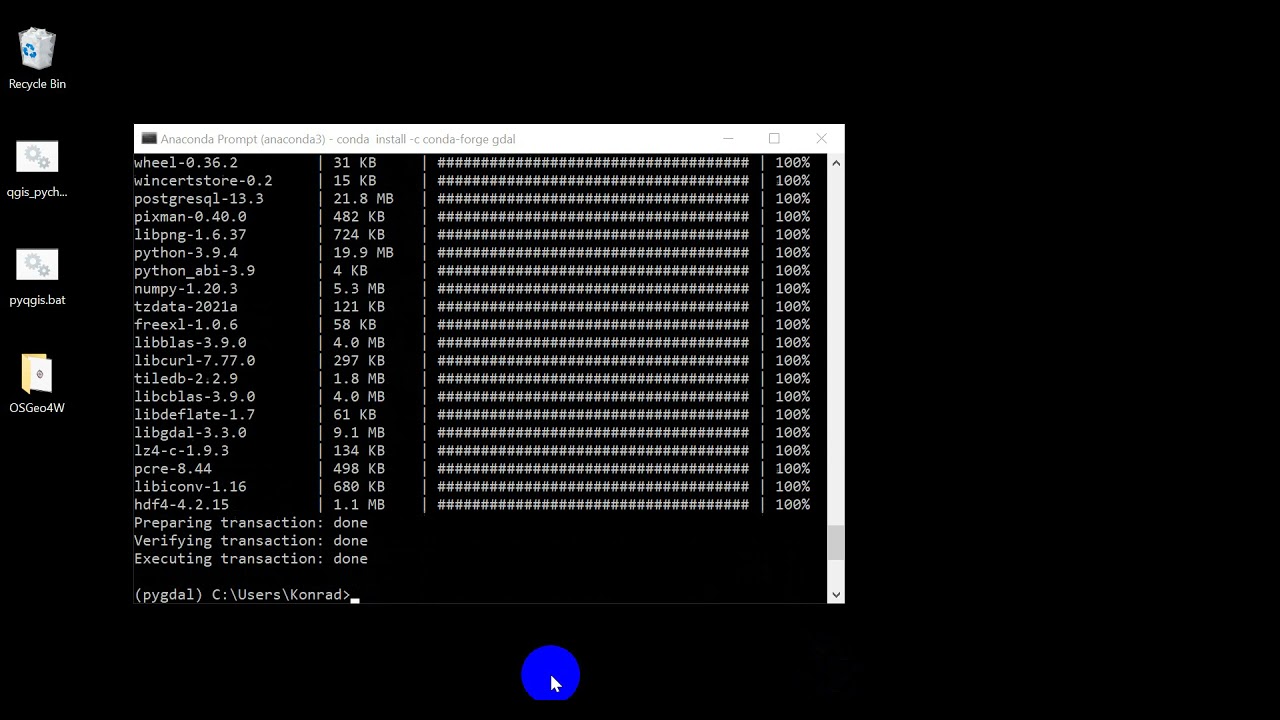Click the '21.8 MB' size for postgresql
This screenshot has width=1280, height=720.
pyautogui.click(x=363, y=199)
